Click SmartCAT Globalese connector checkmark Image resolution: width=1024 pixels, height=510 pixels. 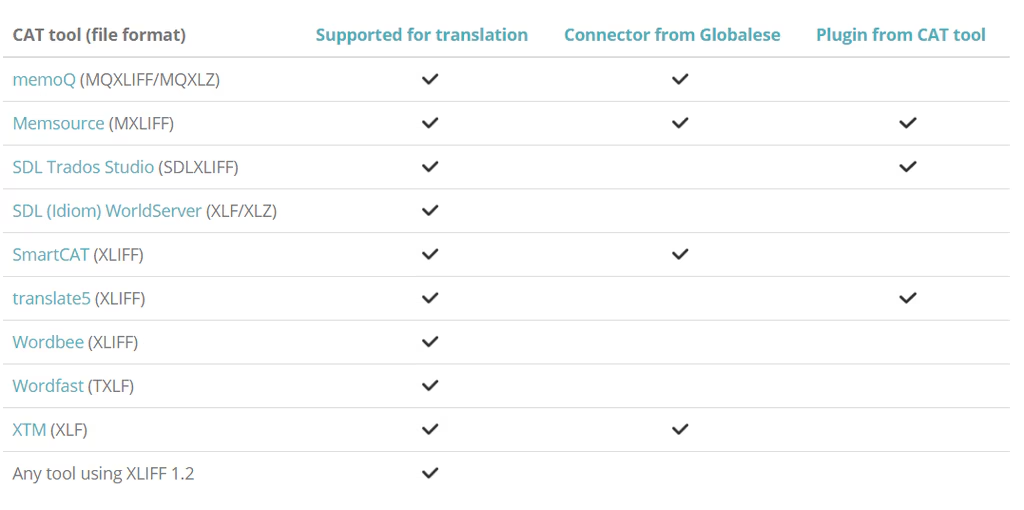click(680, 255)
